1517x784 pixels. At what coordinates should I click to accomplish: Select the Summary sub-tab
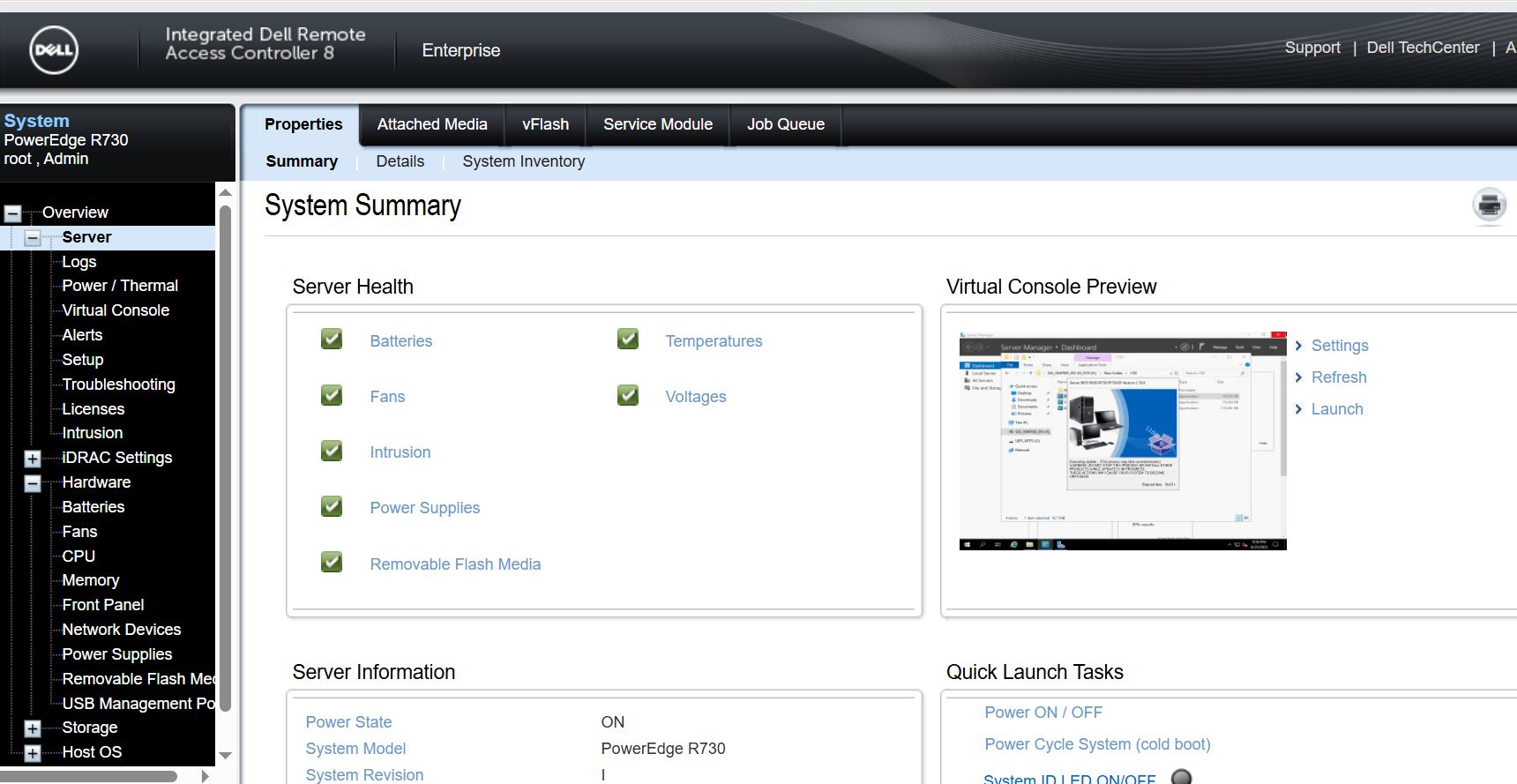point(302,161)
